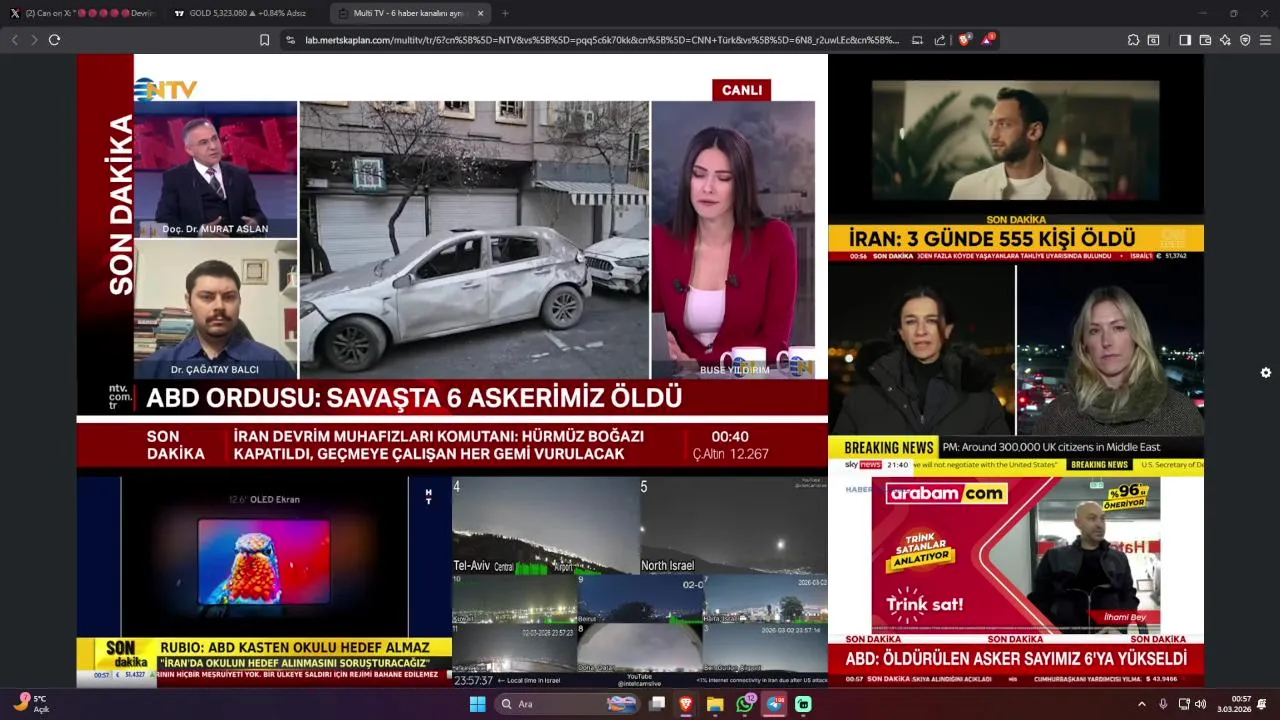Click the taskbar search box 'Ara'
The width and height of the screenshot is (1280, 720).
(568, 704)
